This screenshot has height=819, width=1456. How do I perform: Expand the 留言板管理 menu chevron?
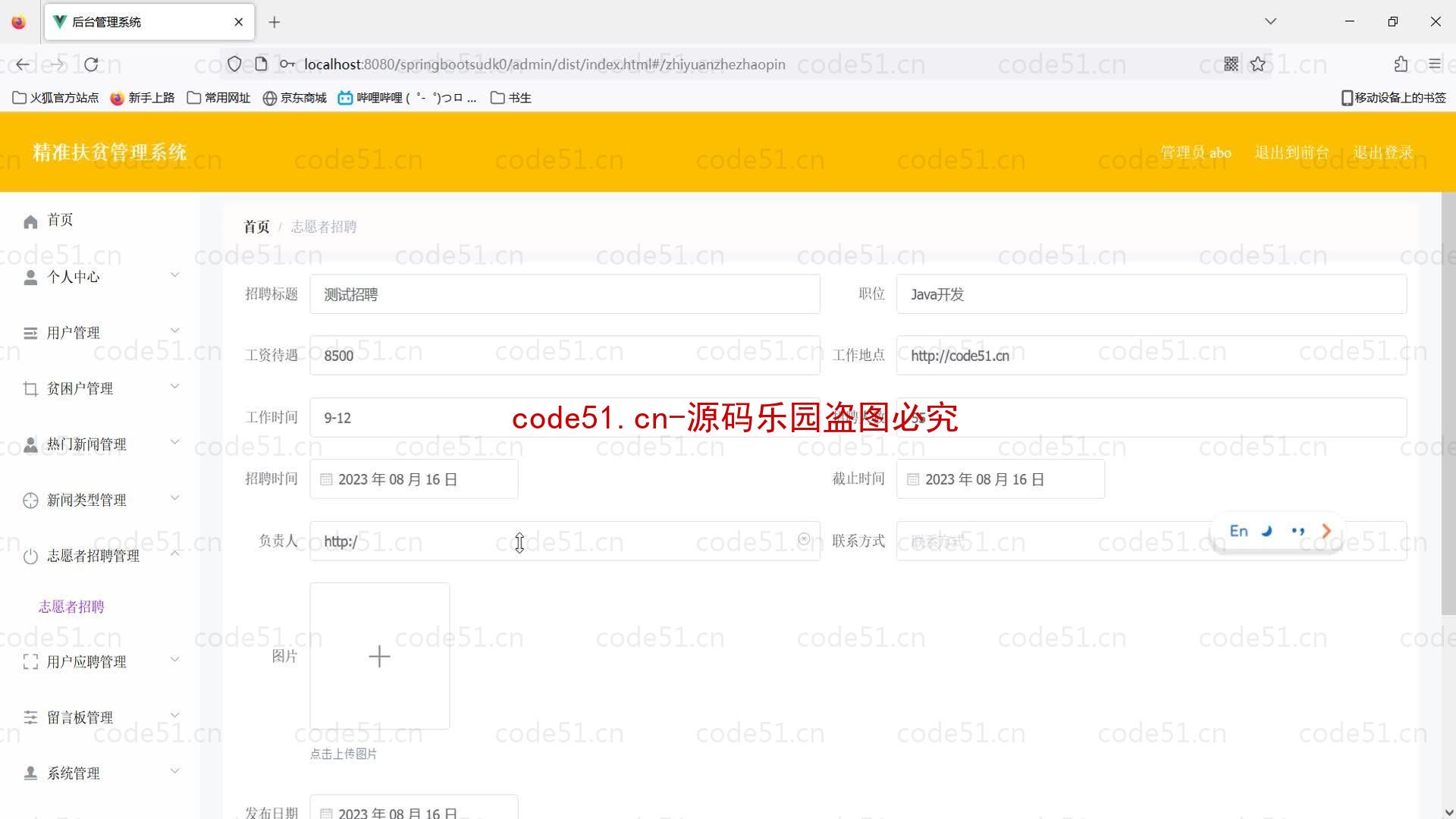pyautogui.click(x=174, y=714)
